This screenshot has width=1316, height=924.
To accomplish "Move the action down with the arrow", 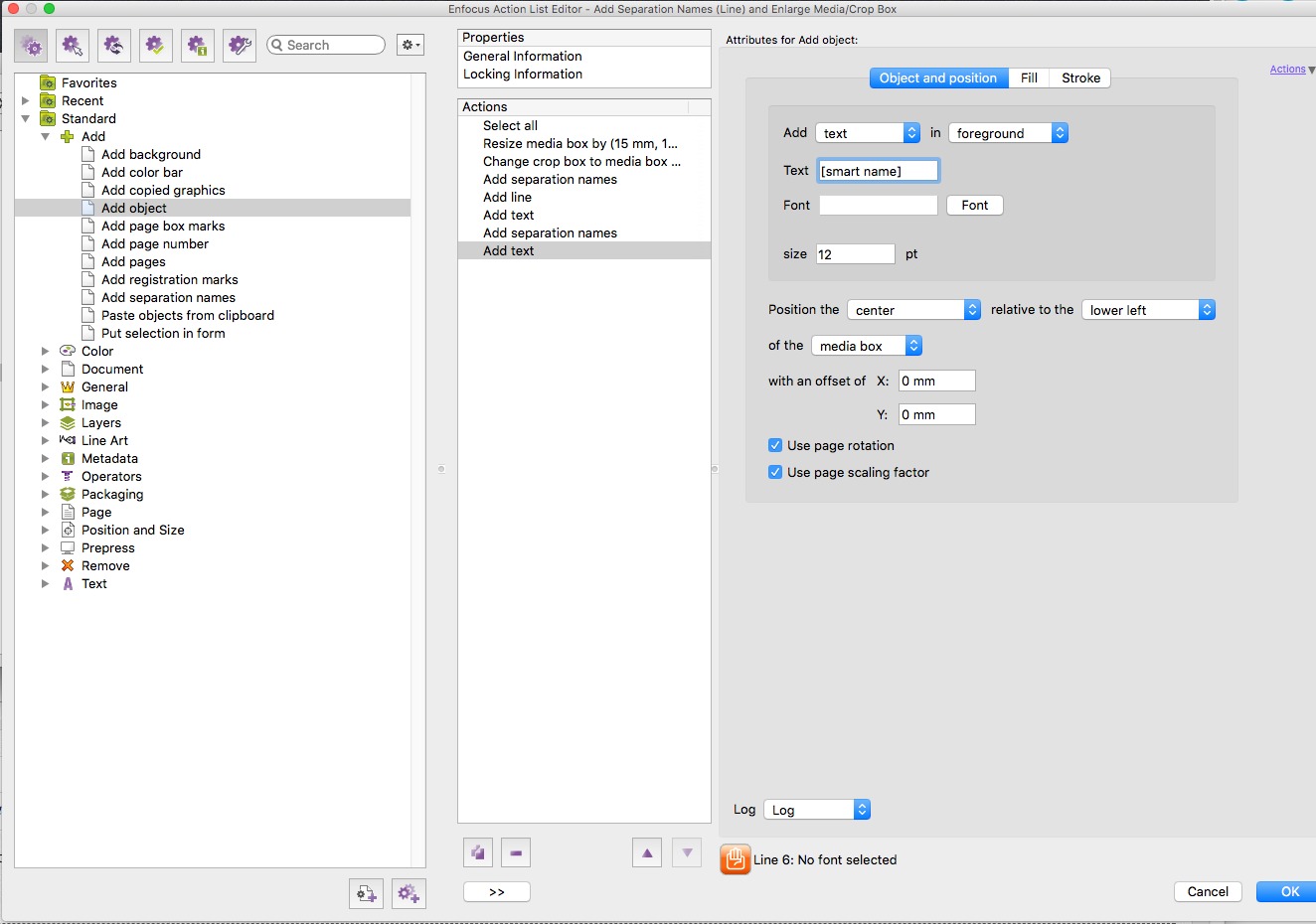I will (x=687, y=852).
